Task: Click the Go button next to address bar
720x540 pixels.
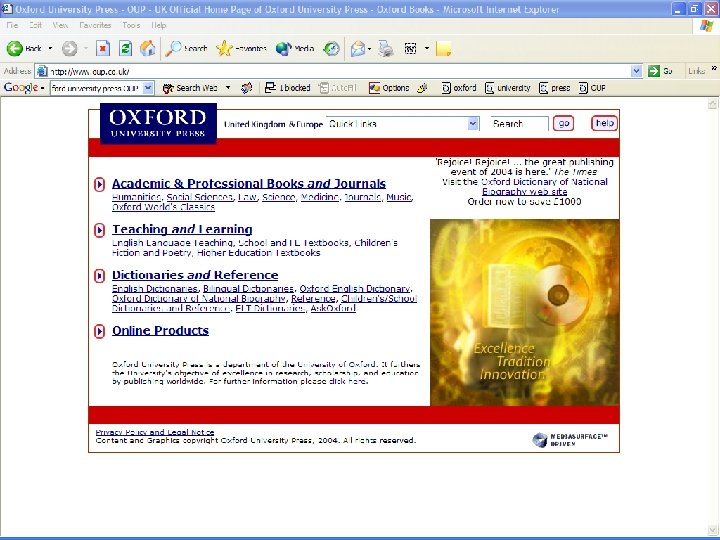Action: click(660, 71)
